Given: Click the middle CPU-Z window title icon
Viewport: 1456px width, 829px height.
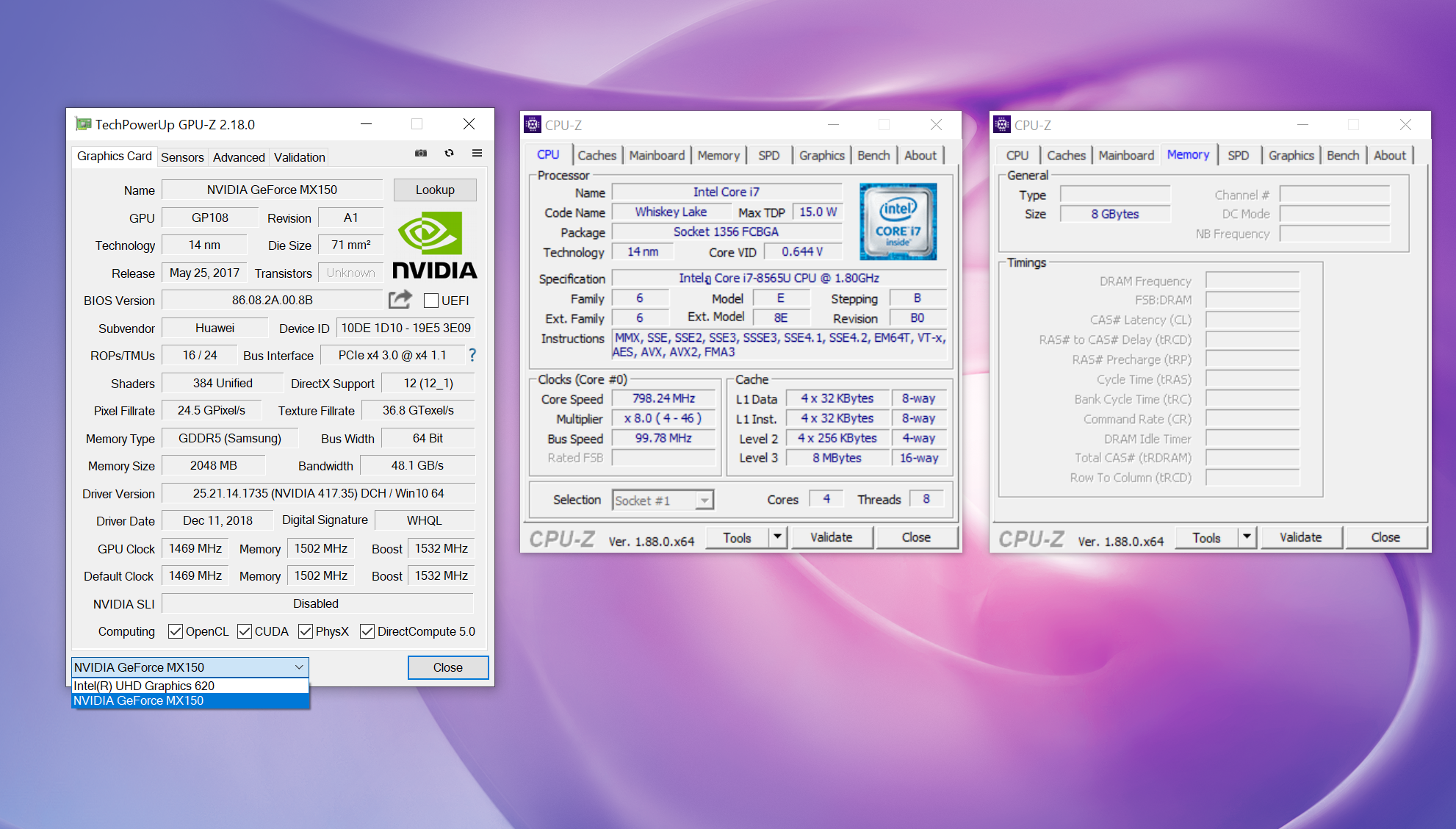Looking at the screenshot, I should tap(533, 124).
